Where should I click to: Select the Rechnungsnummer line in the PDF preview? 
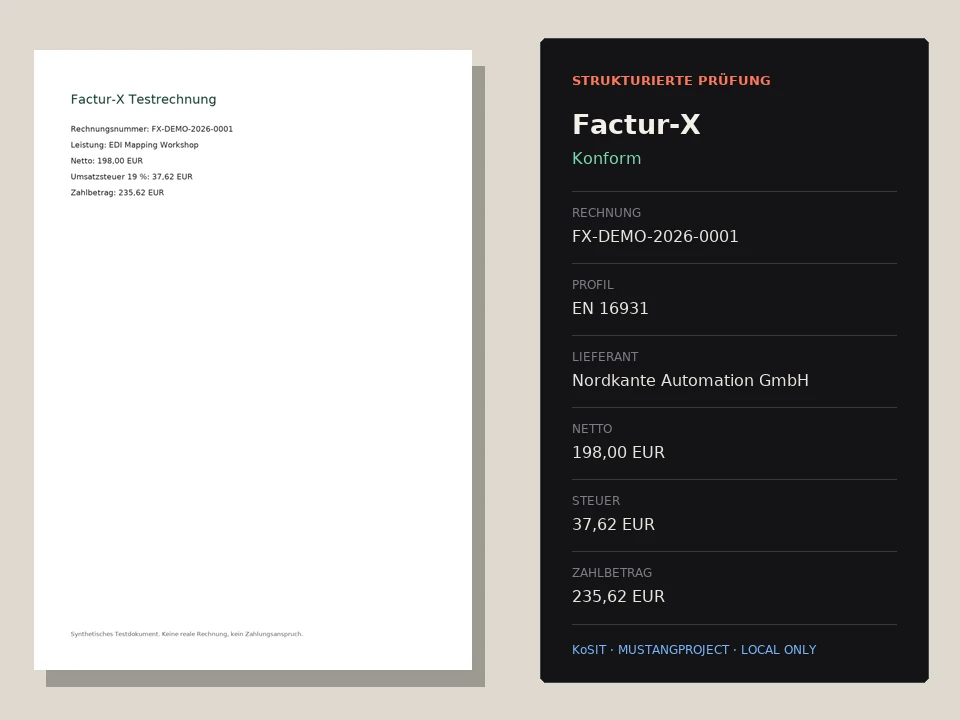click(x=152, y=129)
